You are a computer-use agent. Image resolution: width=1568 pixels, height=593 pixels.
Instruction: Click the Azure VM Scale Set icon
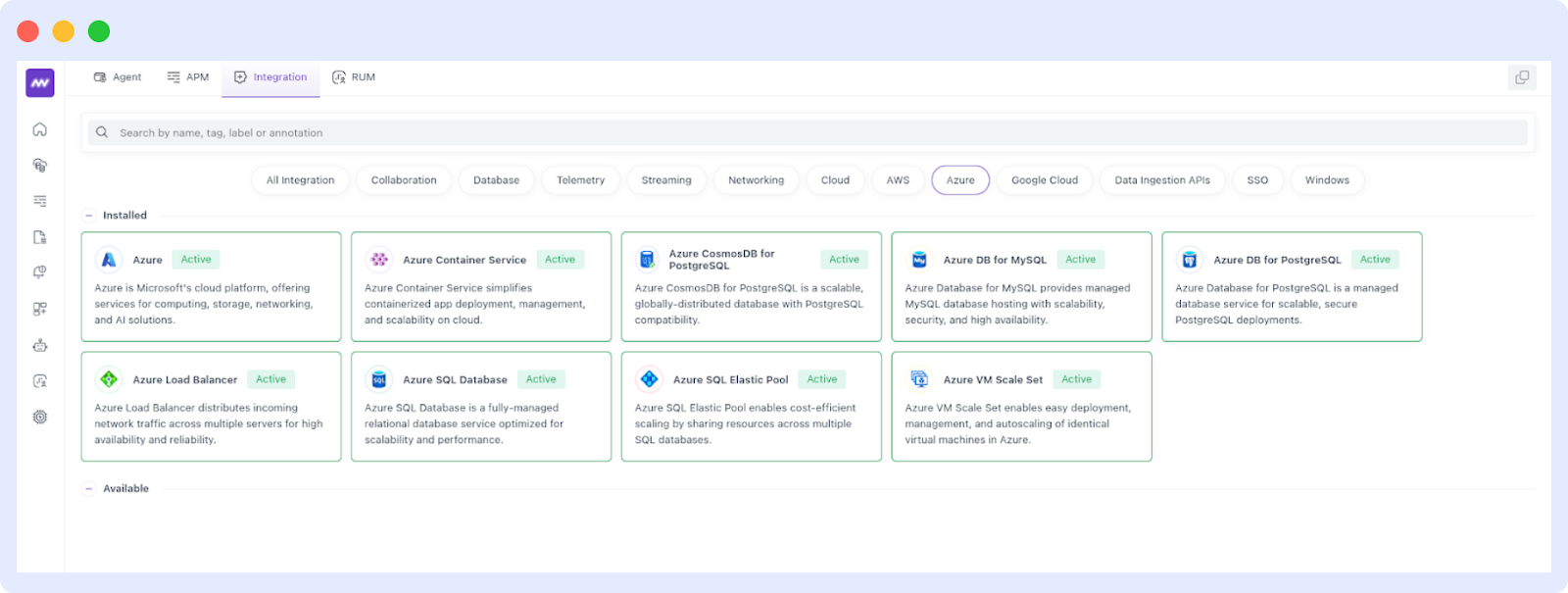click(919, 379)
